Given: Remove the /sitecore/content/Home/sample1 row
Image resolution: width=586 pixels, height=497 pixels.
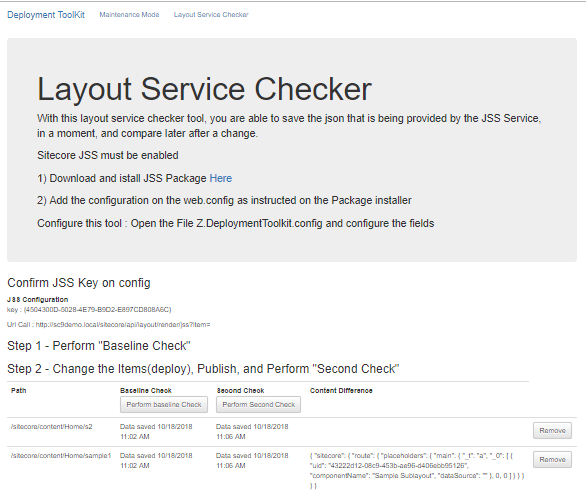Looking at the screenshot, I should tap(552, 459).
